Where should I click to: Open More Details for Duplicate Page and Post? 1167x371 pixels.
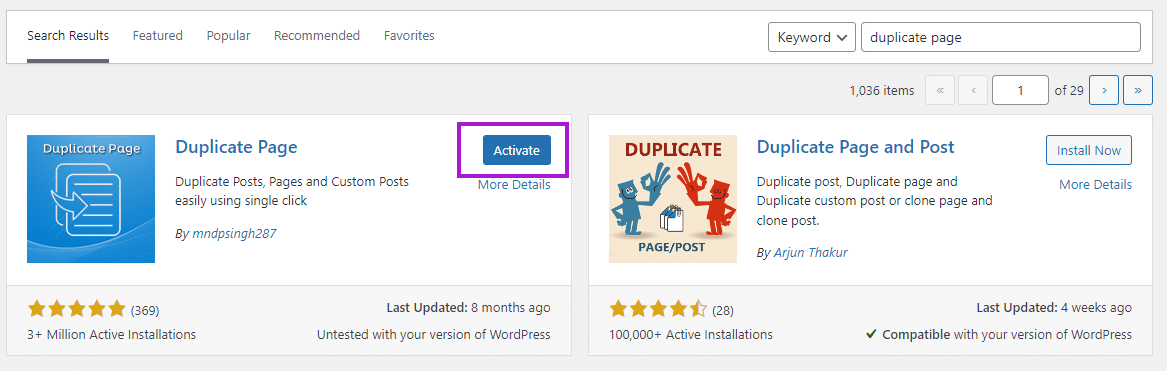[x=1096, y=185]
